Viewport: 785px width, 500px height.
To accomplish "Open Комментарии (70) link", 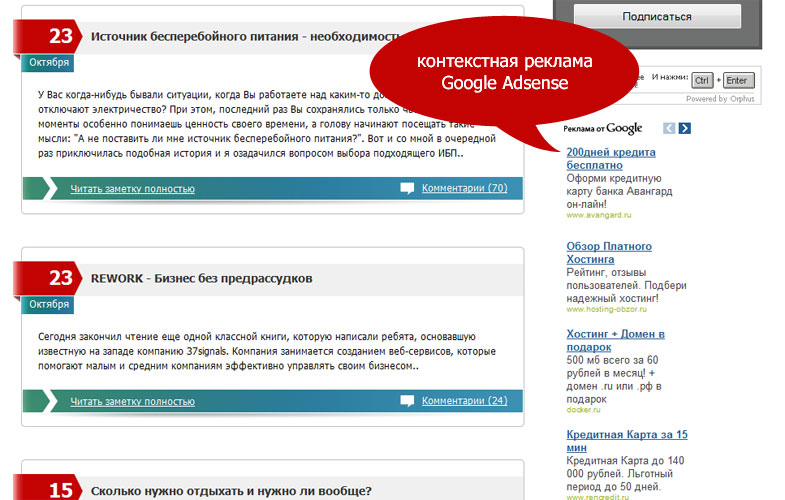I will pyautogui.click(x=464, y=188).
